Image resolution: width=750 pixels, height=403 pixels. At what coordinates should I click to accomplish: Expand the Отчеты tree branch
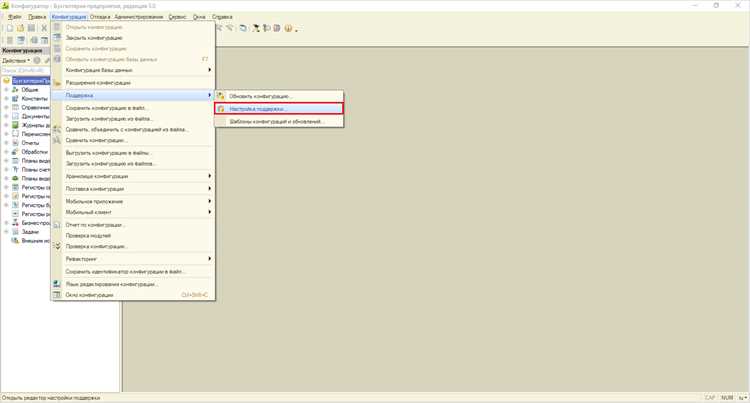pyautogui.click(x=6, y=143)
